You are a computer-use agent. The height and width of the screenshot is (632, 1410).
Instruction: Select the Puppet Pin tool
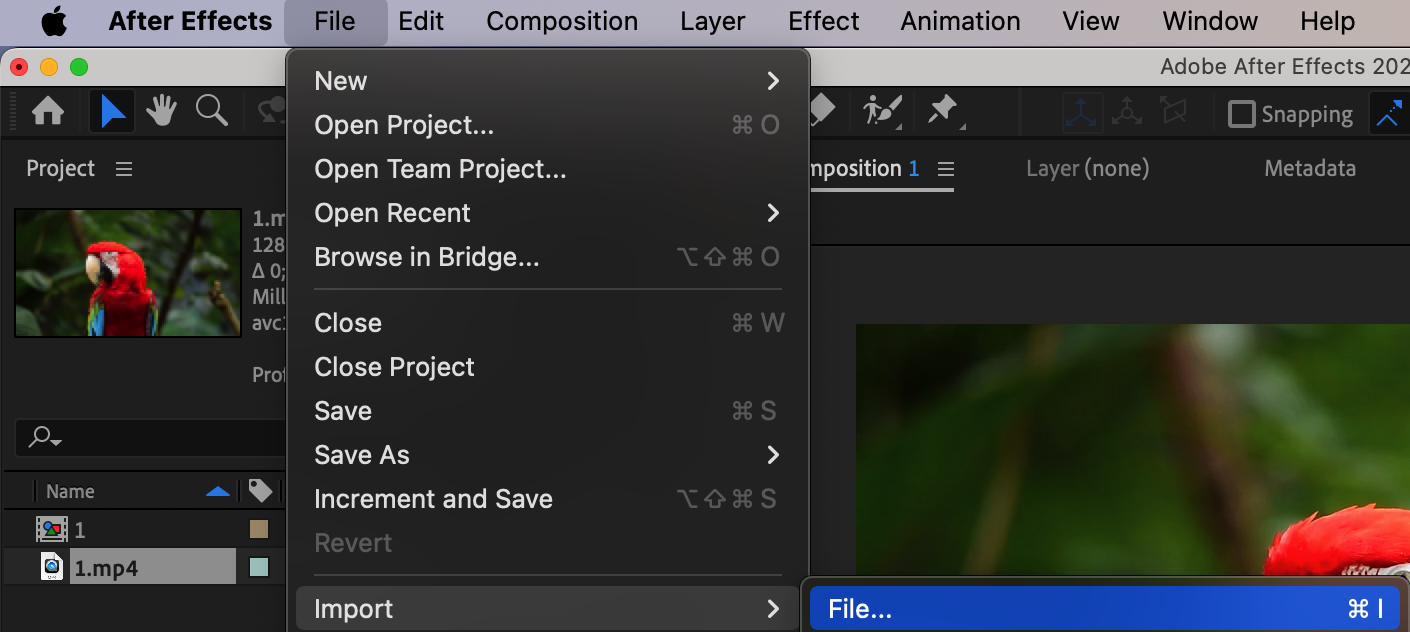[942, 110]
